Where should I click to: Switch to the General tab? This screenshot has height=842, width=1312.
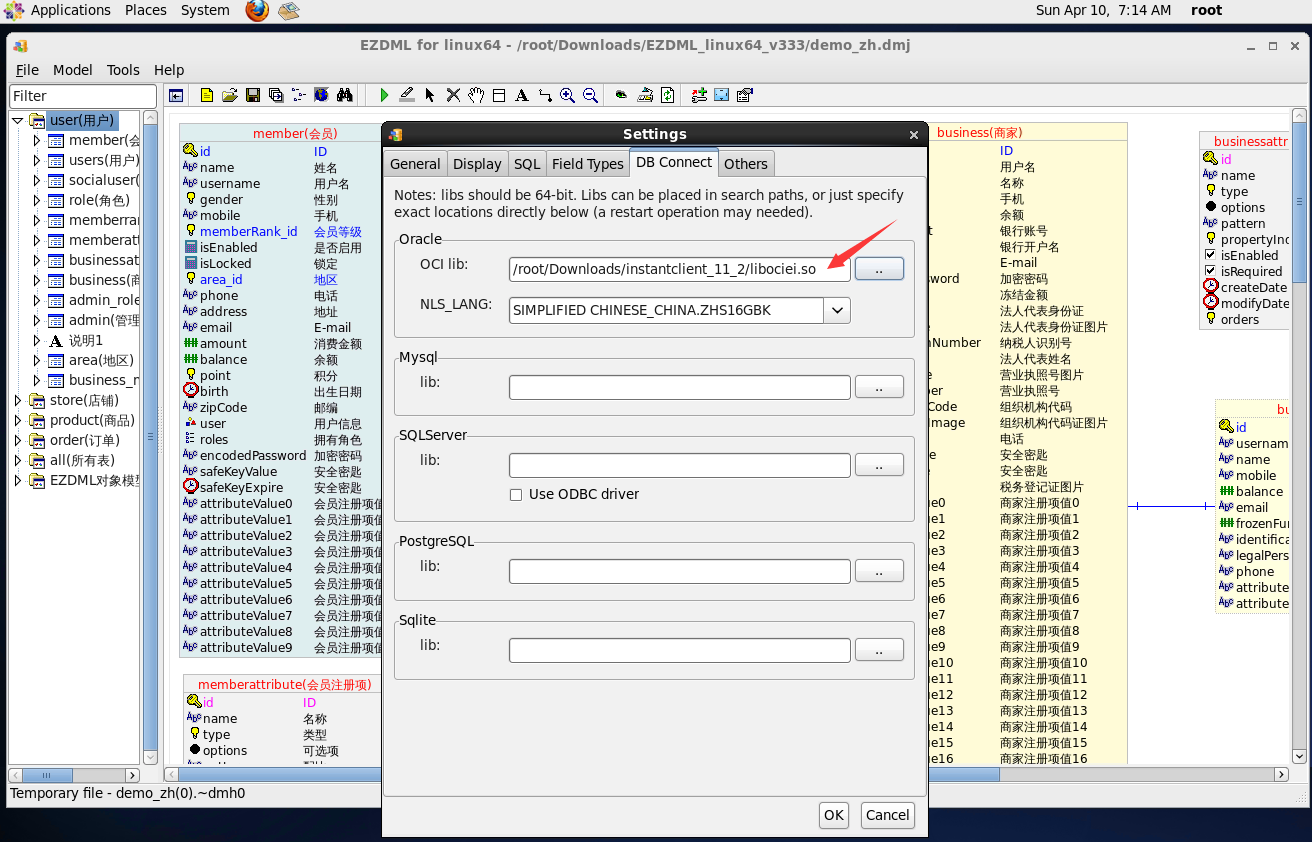click(x=415, y=164)
